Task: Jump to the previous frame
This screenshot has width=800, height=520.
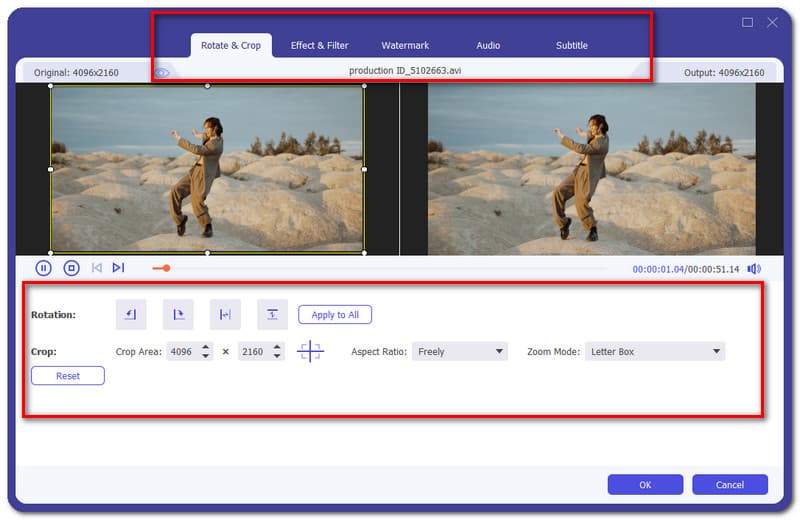Action: point(97,268)
